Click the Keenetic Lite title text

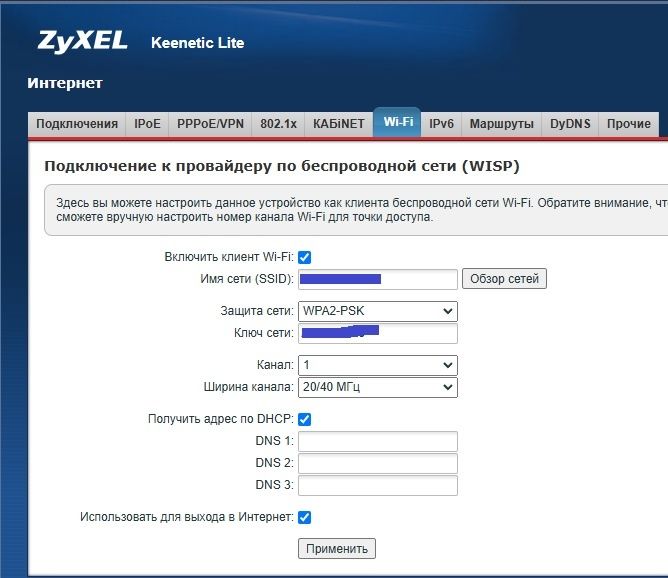pos(198,43)
